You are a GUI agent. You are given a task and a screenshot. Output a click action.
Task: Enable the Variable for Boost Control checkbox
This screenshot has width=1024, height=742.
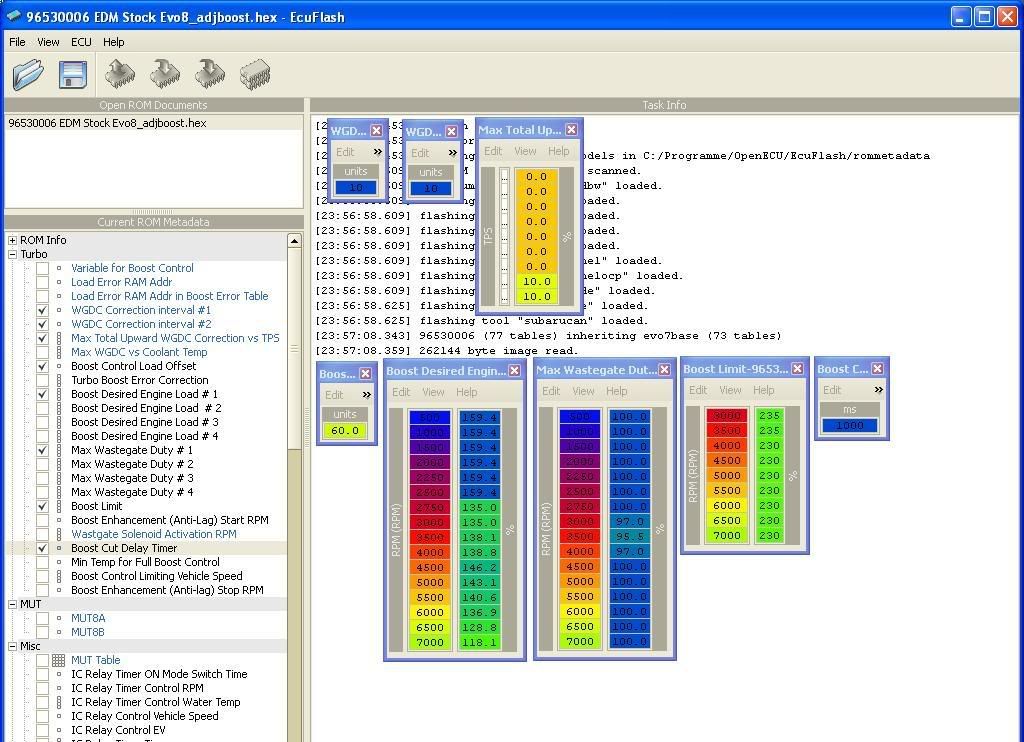coord(42,268)
